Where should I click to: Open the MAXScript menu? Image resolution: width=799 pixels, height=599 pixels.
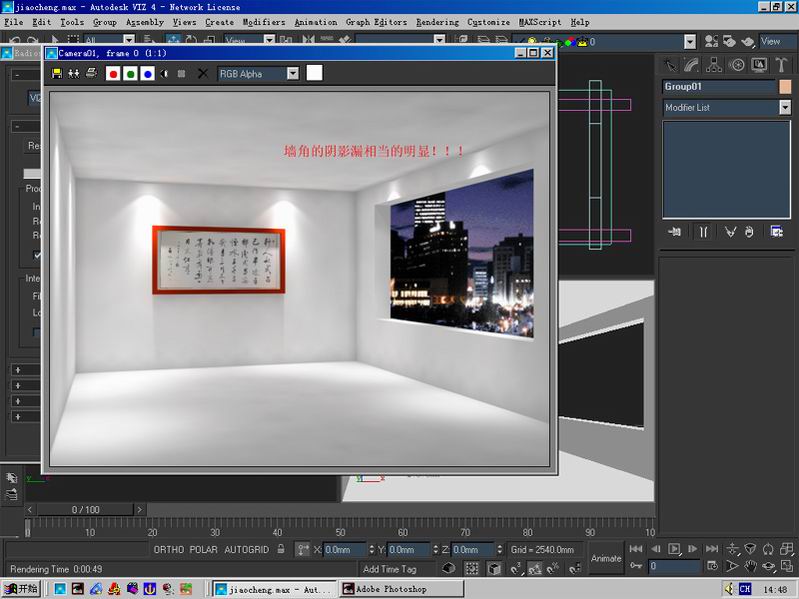pyautogui.click(x=540, y=22)
